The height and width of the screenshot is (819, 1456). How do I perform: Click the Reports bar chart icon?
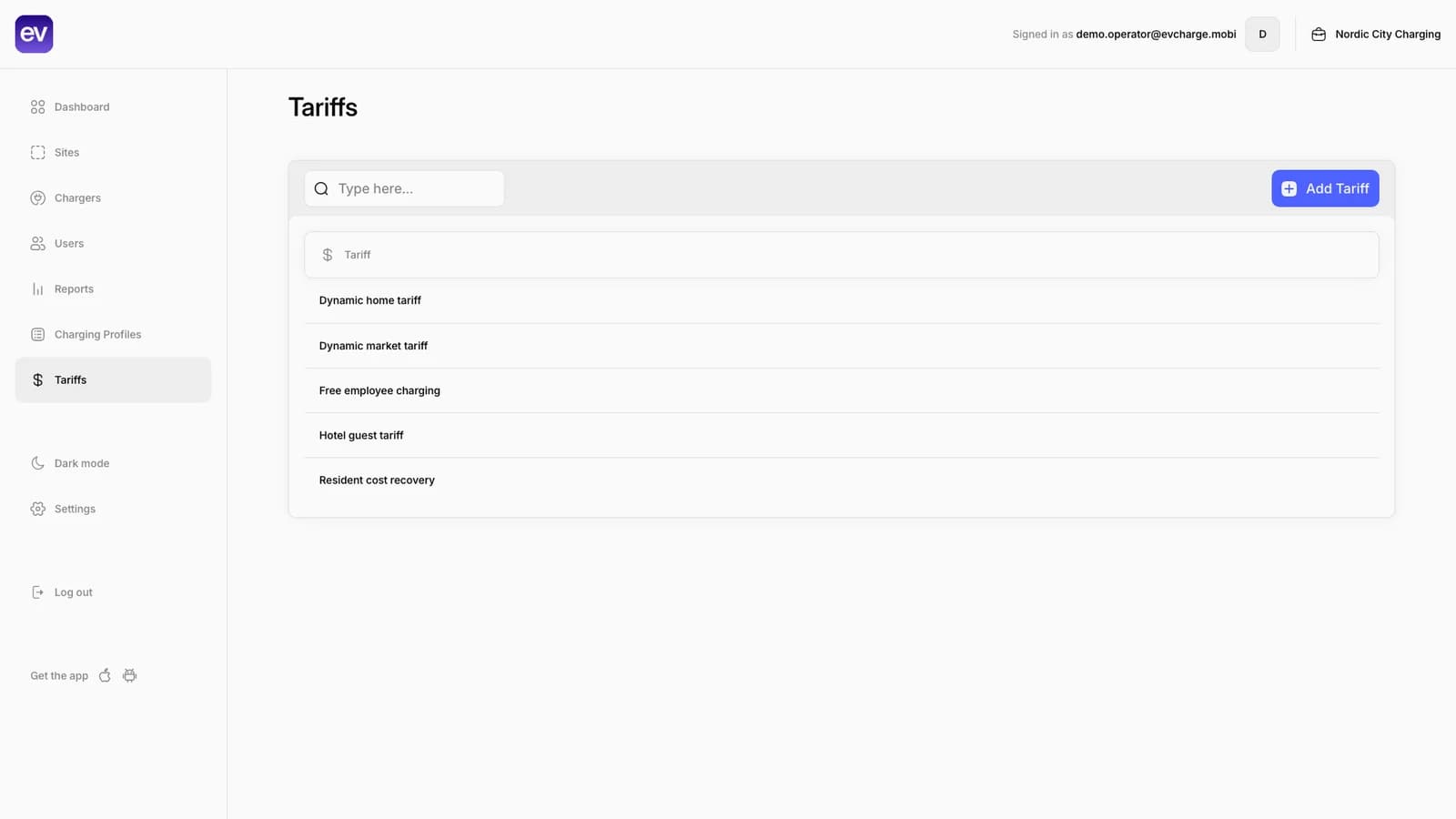point(37,288)
